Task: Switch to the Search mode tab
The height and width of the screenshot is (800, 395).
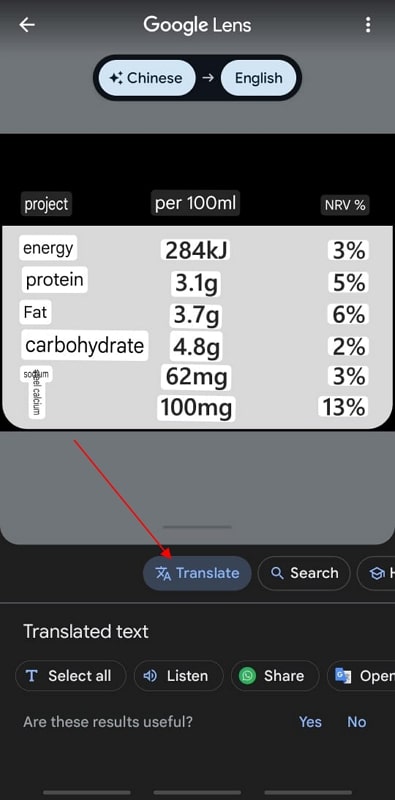Action: [x=304, y=573]
